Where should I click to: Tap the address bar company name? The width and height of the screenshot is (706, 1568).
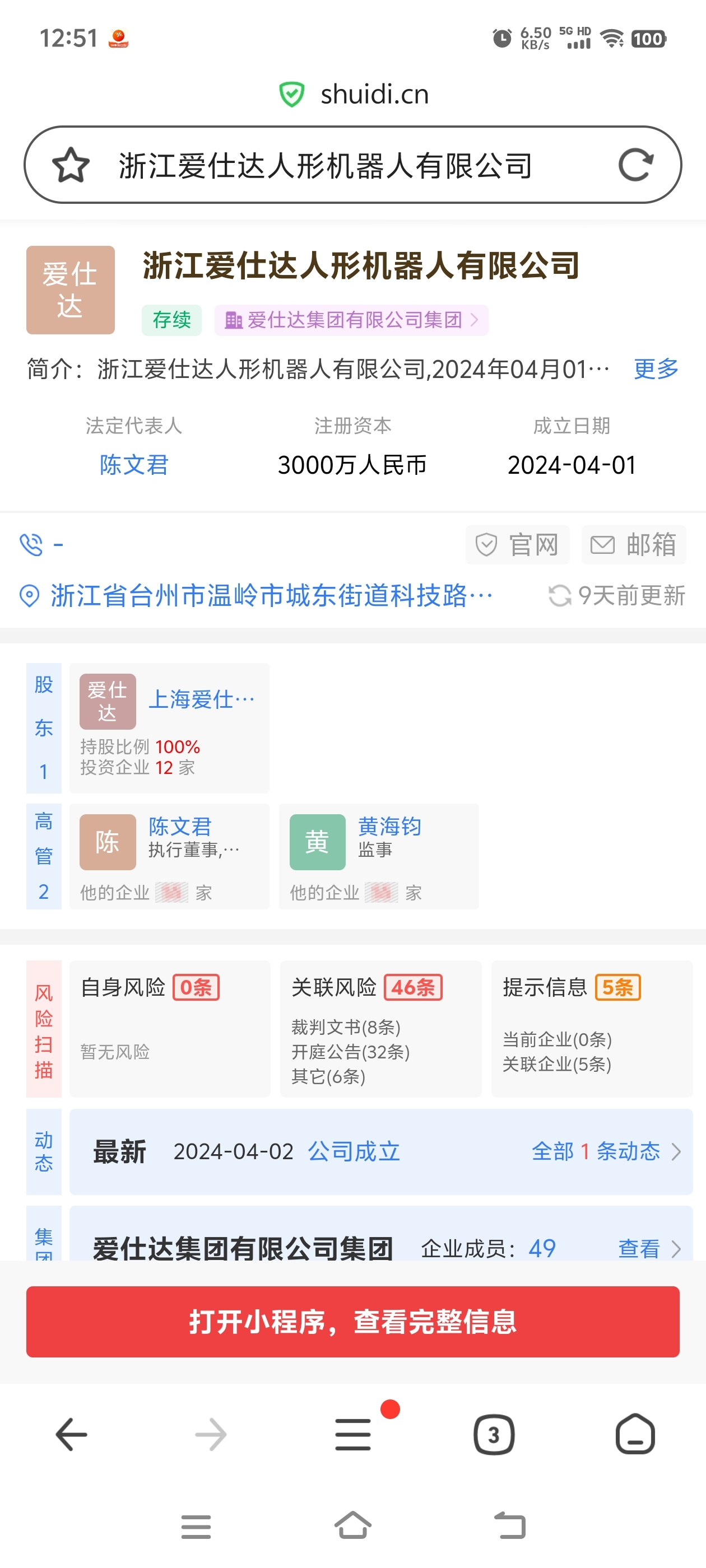coord(326,166)
